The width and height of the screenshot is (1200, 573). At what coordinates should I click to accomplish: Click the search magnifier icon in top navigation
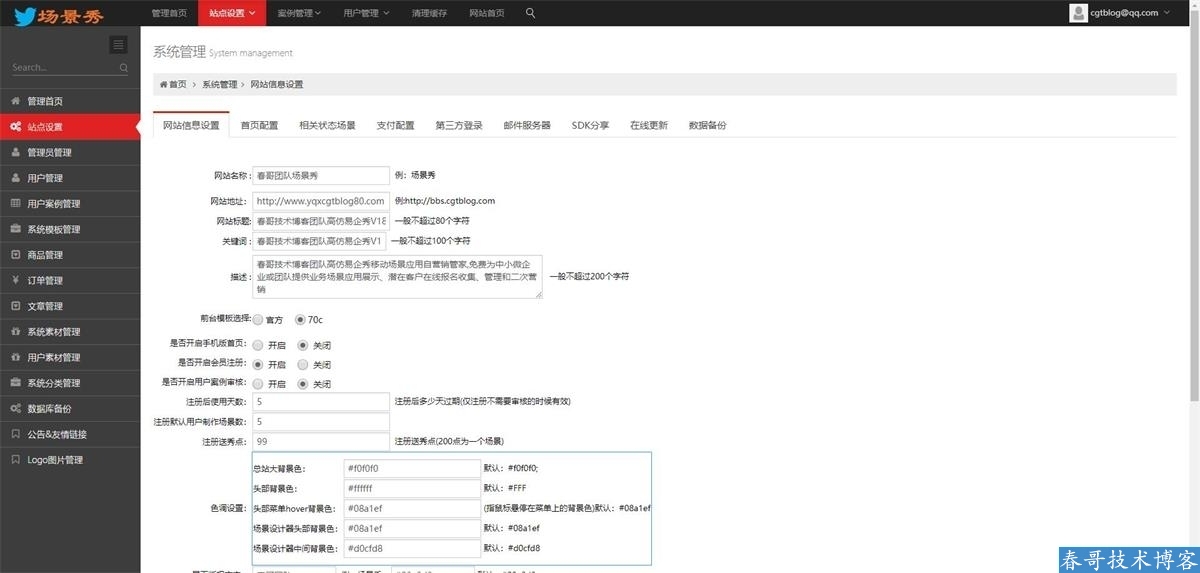pyautogui.click(x=530, y=13)
